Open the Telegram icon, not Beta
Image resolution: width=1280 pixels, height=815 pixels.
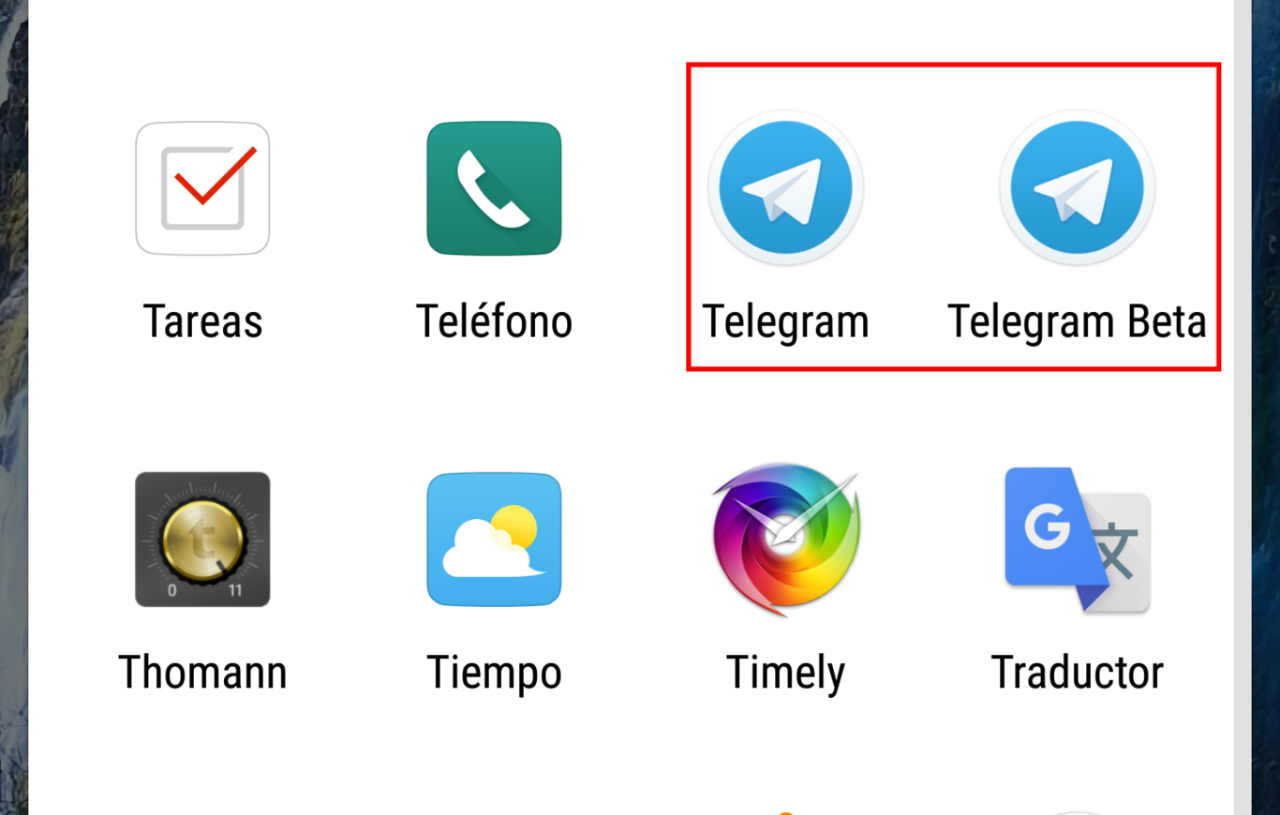786,188
